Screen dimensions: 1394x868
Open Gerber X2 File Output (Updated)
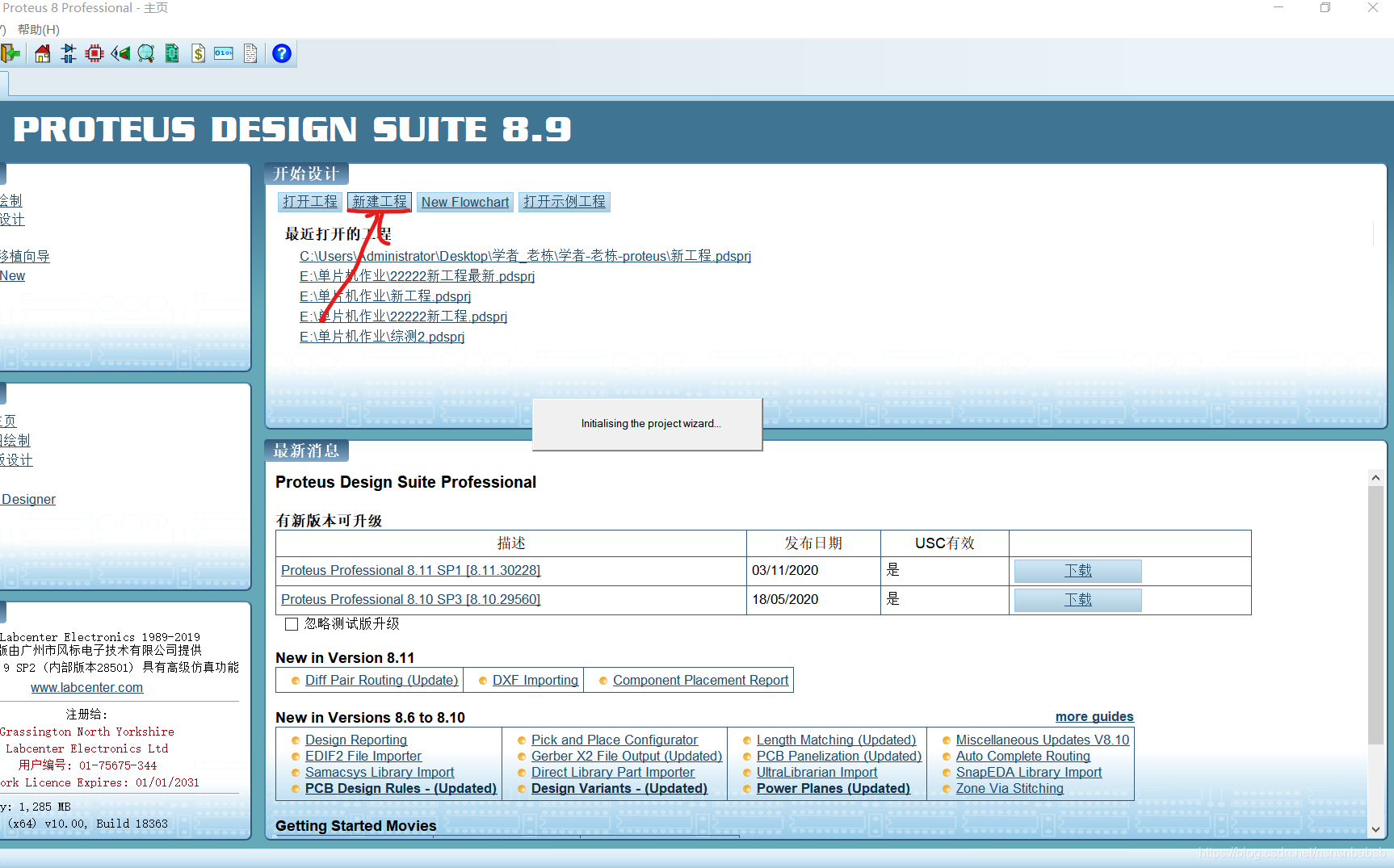[627, 756]
